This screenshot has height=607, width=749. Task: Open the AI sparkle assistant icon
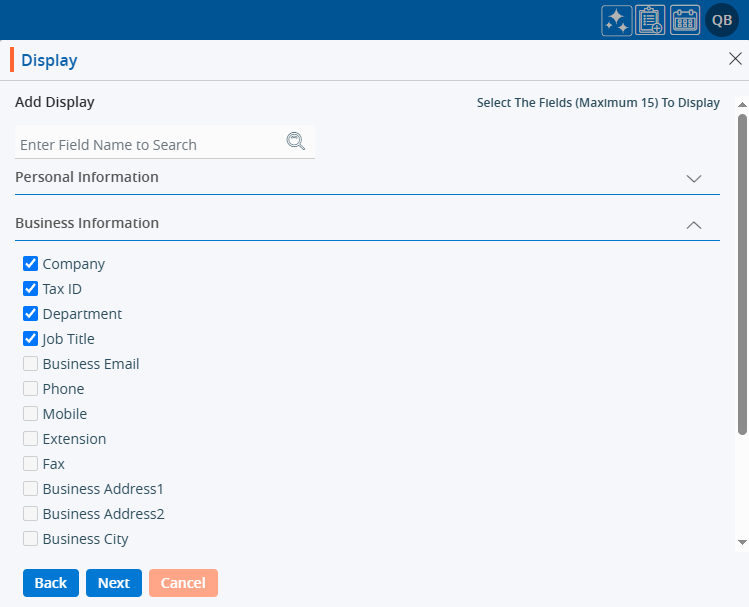click(x=616, y=21)
